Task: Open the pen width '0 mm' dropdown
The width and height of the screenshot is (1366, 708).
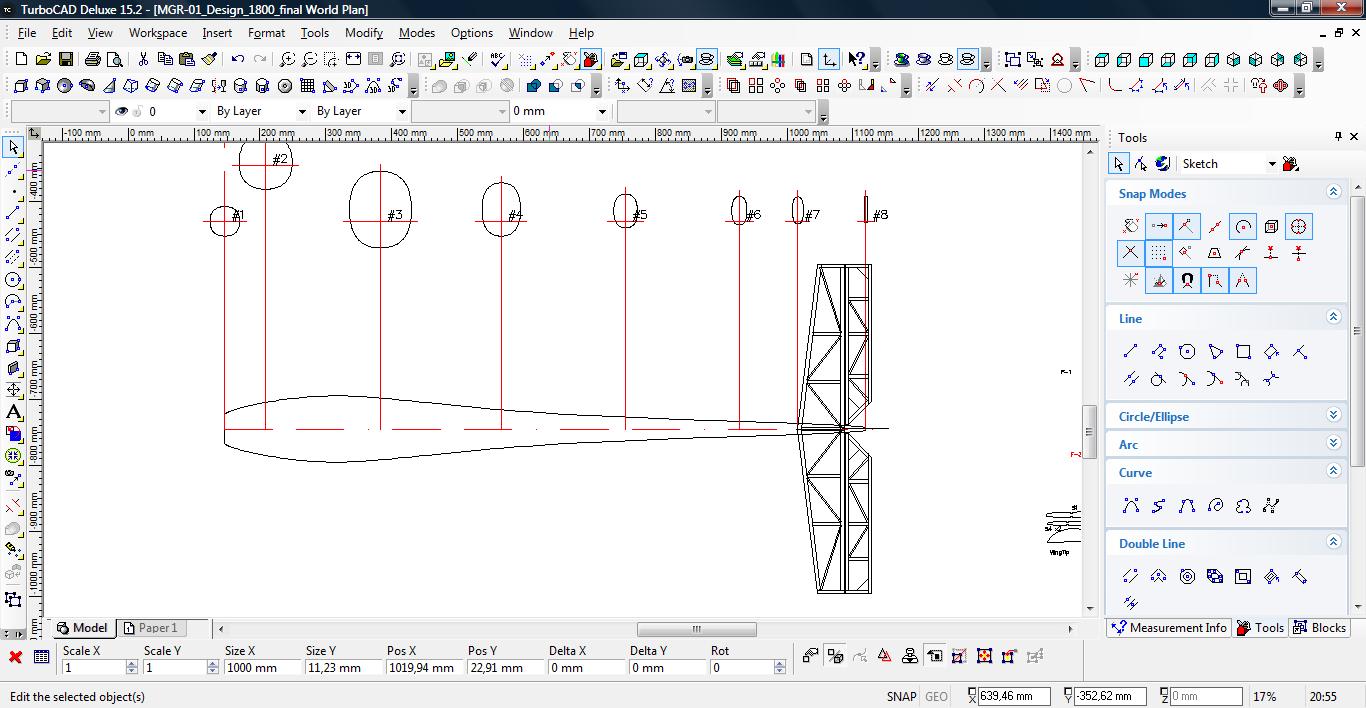Action: tap(602, 111)
